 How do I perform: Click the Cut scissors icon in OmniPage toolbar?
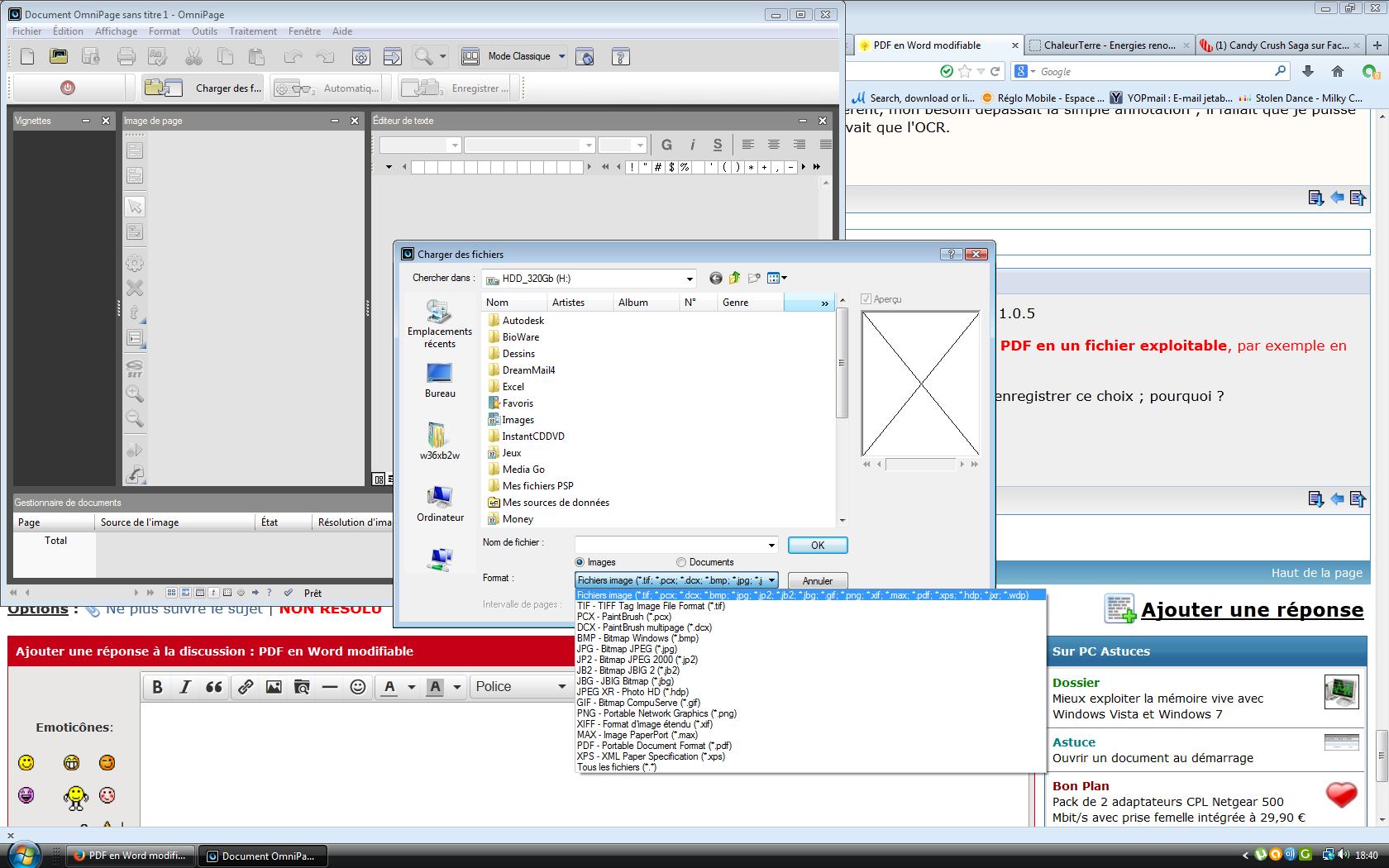pos(193,56)
